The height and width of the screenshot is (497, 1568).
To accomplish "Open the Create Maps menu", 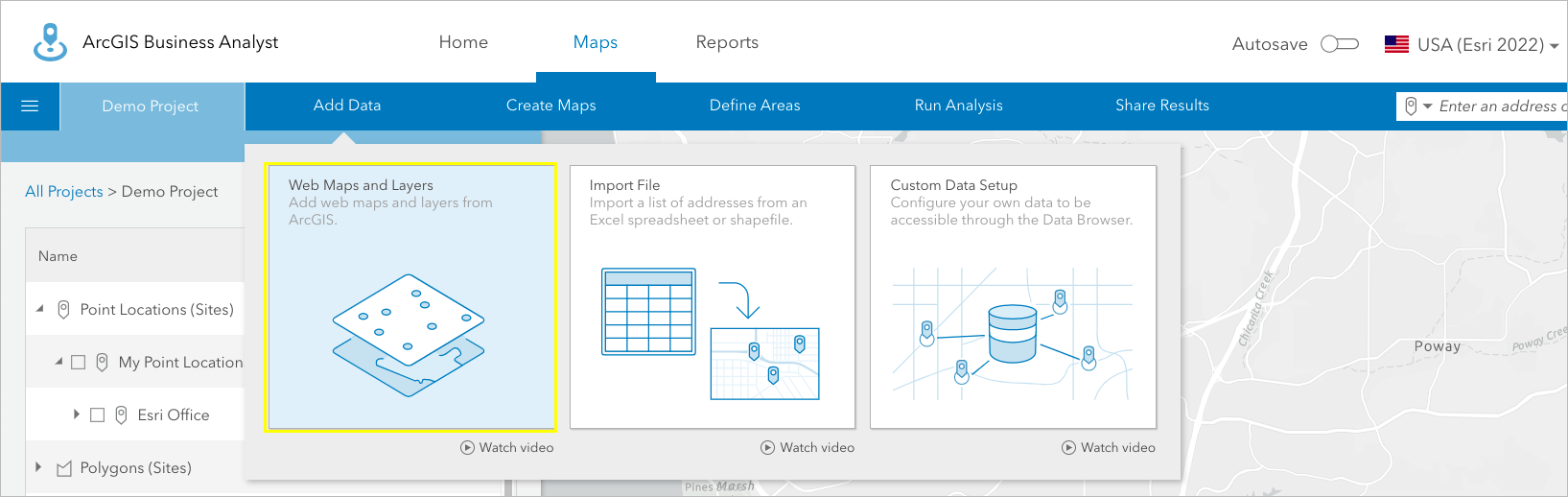I will pos(551,106).
